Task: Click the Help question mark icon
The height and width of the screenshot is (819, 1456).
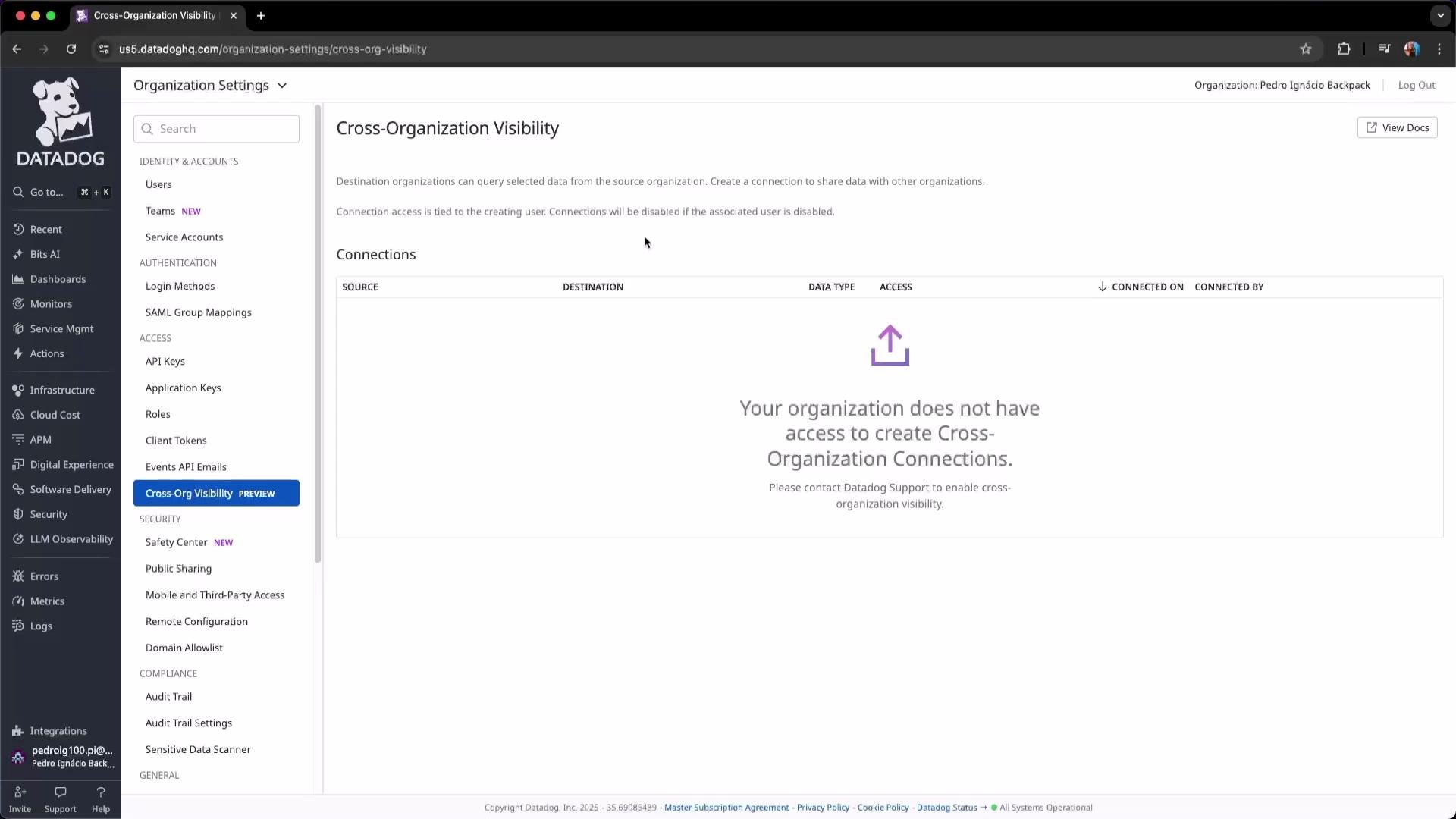Action: coord(101,792)
